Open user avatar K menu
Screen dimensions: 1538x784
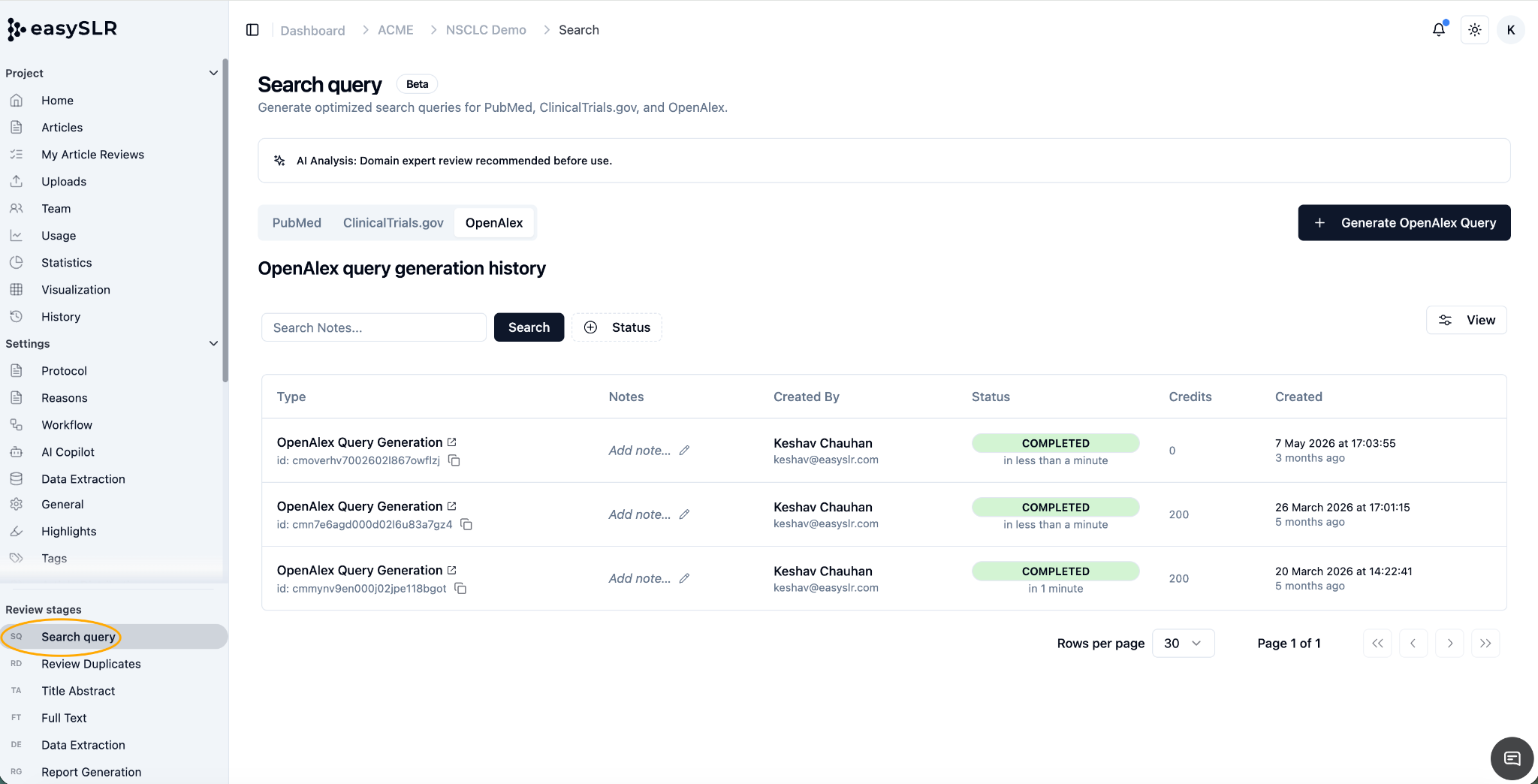coord(1511,30)
